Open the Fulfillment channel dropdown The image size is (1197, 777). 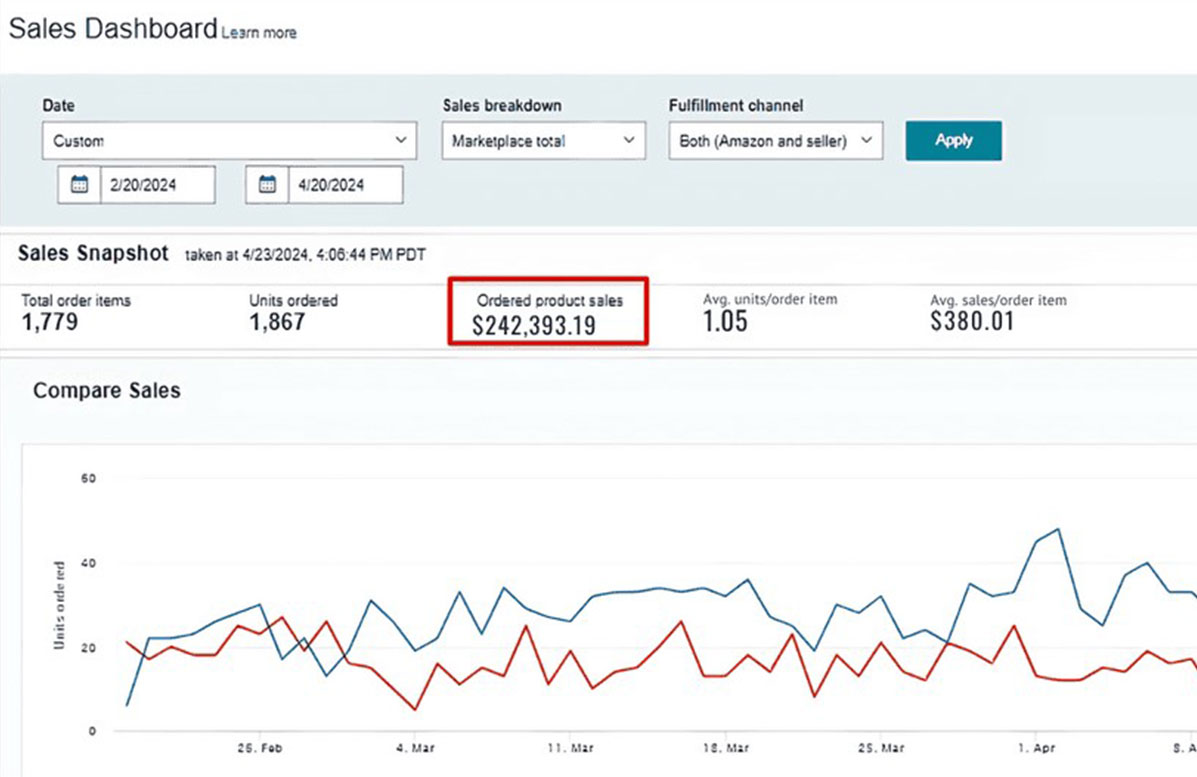pyautogui.click(x=776, y=140)
